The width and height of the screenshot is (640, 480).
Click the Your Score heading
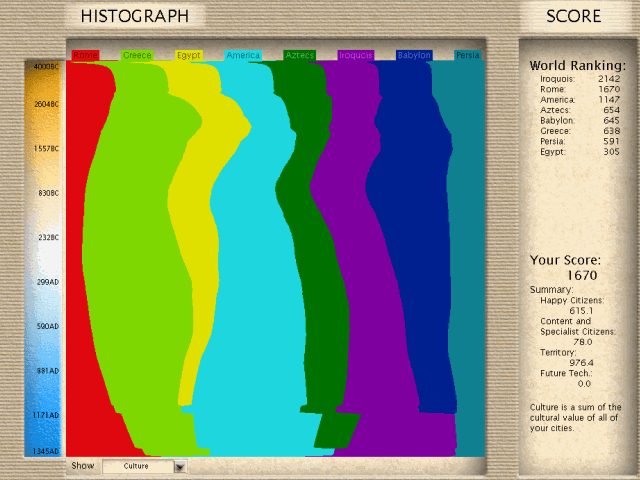pos(565,260)
